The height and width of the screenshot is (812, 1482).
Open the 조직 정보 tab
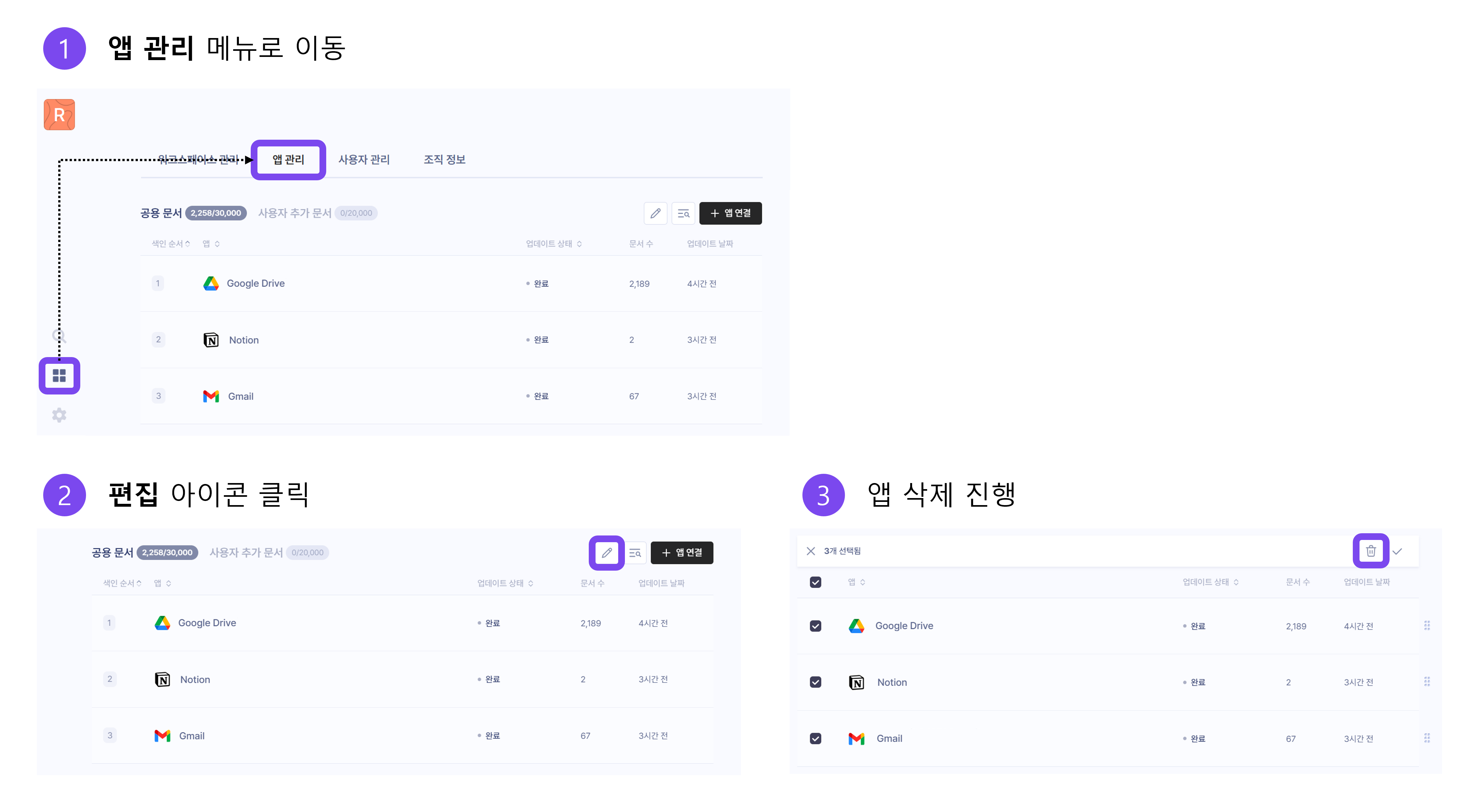[444, 159]
